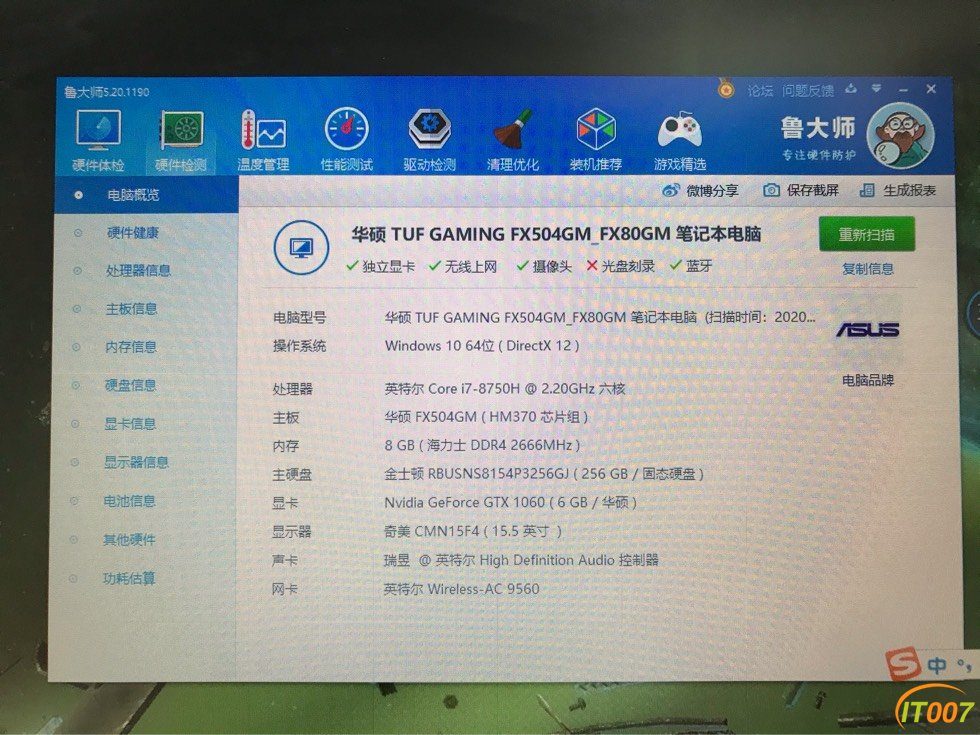Screen dimensions: 980x735
Task: Click 生成报表 to generate report
Action: (x=898, y=190)
